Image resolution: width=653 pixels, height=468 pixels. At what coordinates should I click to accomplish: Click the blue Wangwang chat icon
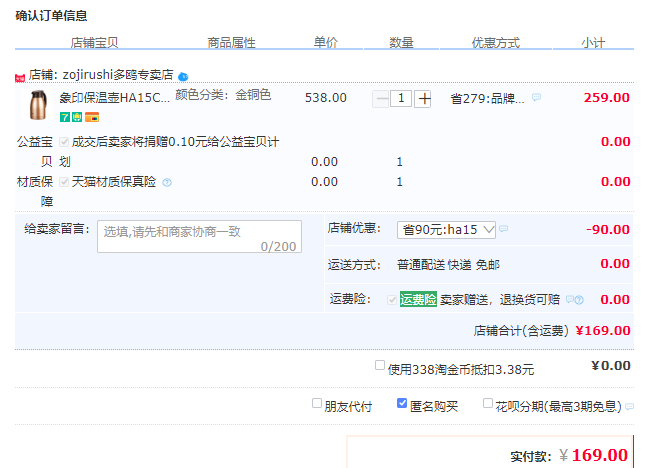pos(183,77)
